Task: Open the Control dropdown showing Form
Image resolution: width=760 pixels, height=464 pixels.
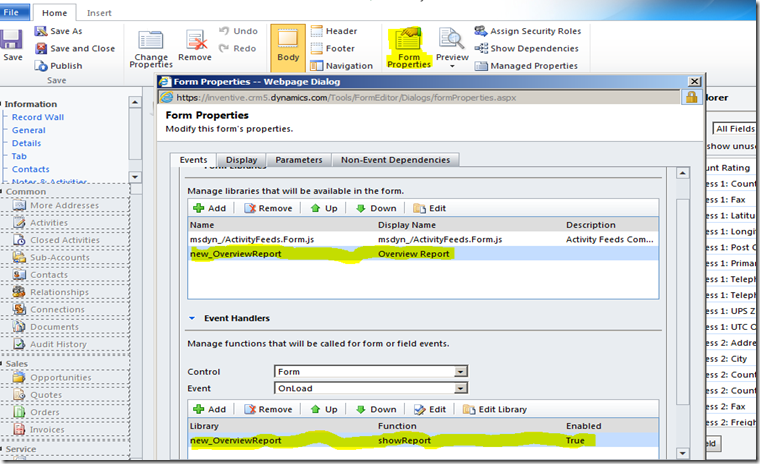Action: [x=371, y=371]
